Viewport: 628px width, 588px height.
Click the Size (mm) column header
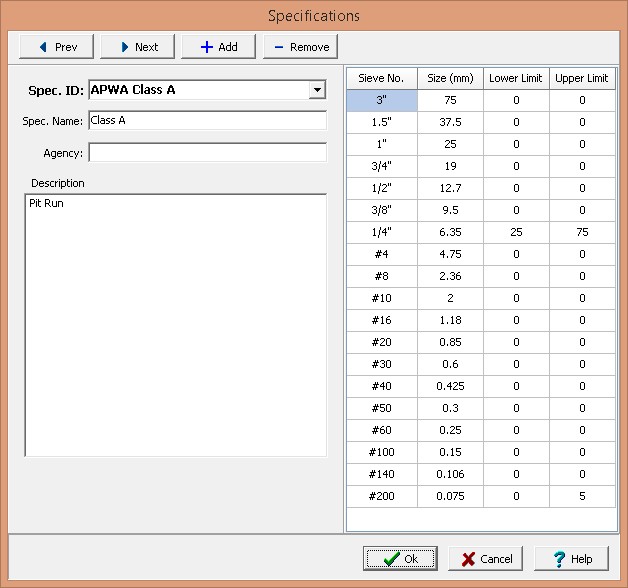(450, 78)
